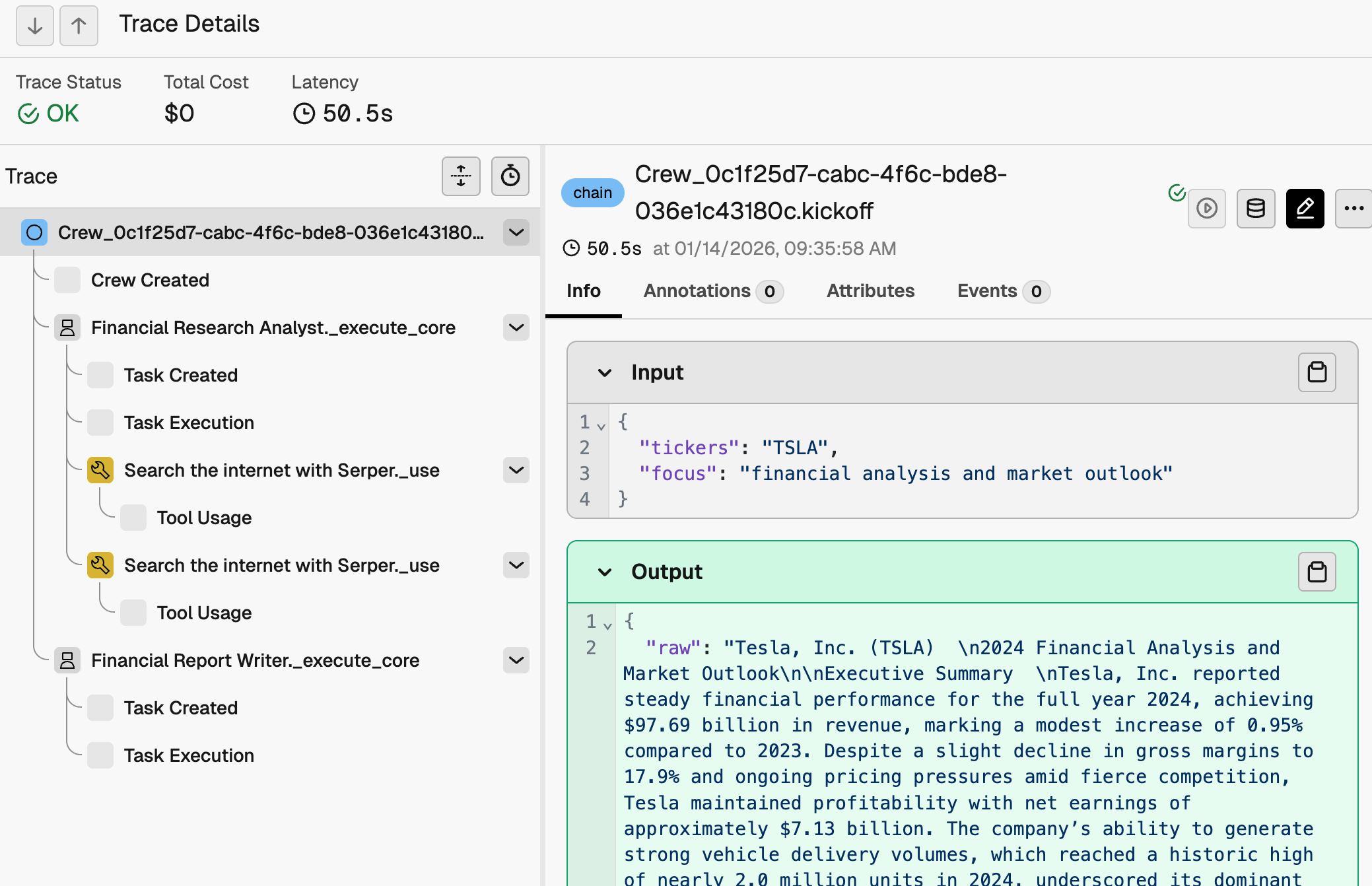Click the black annotate pencil button
This screenshot has width=1372, height=886.
(1305, 209)
